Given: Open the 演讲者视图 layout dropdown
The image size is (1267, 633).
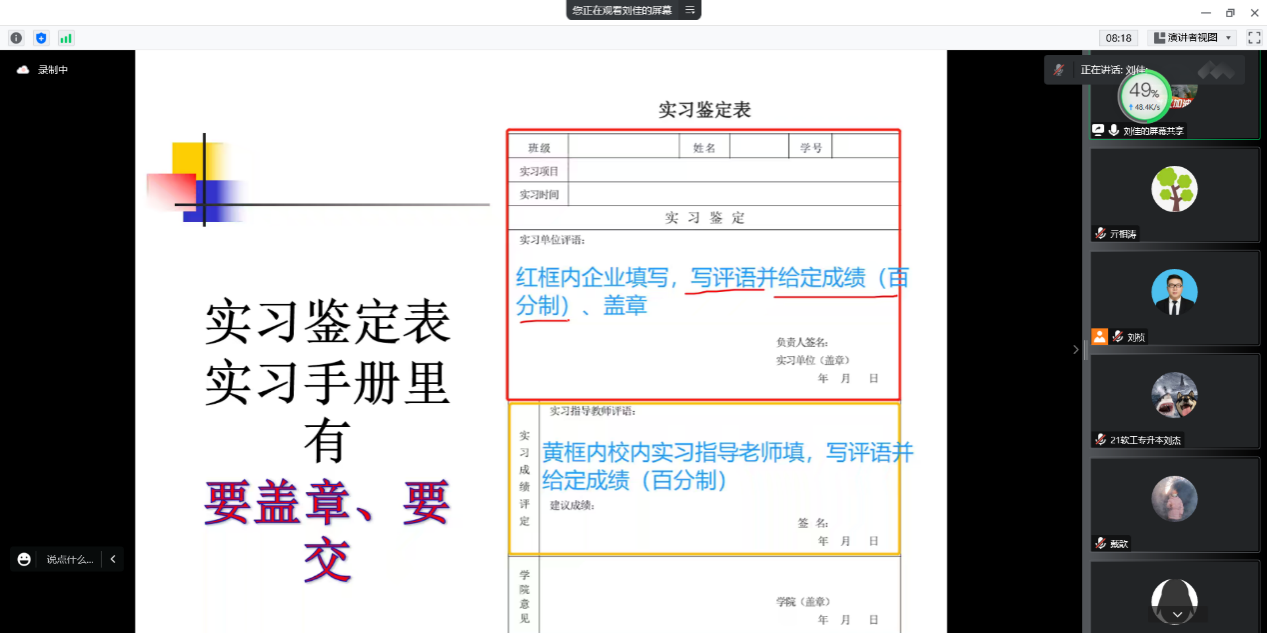Looking at the screenshot, I should [1192, 38].
